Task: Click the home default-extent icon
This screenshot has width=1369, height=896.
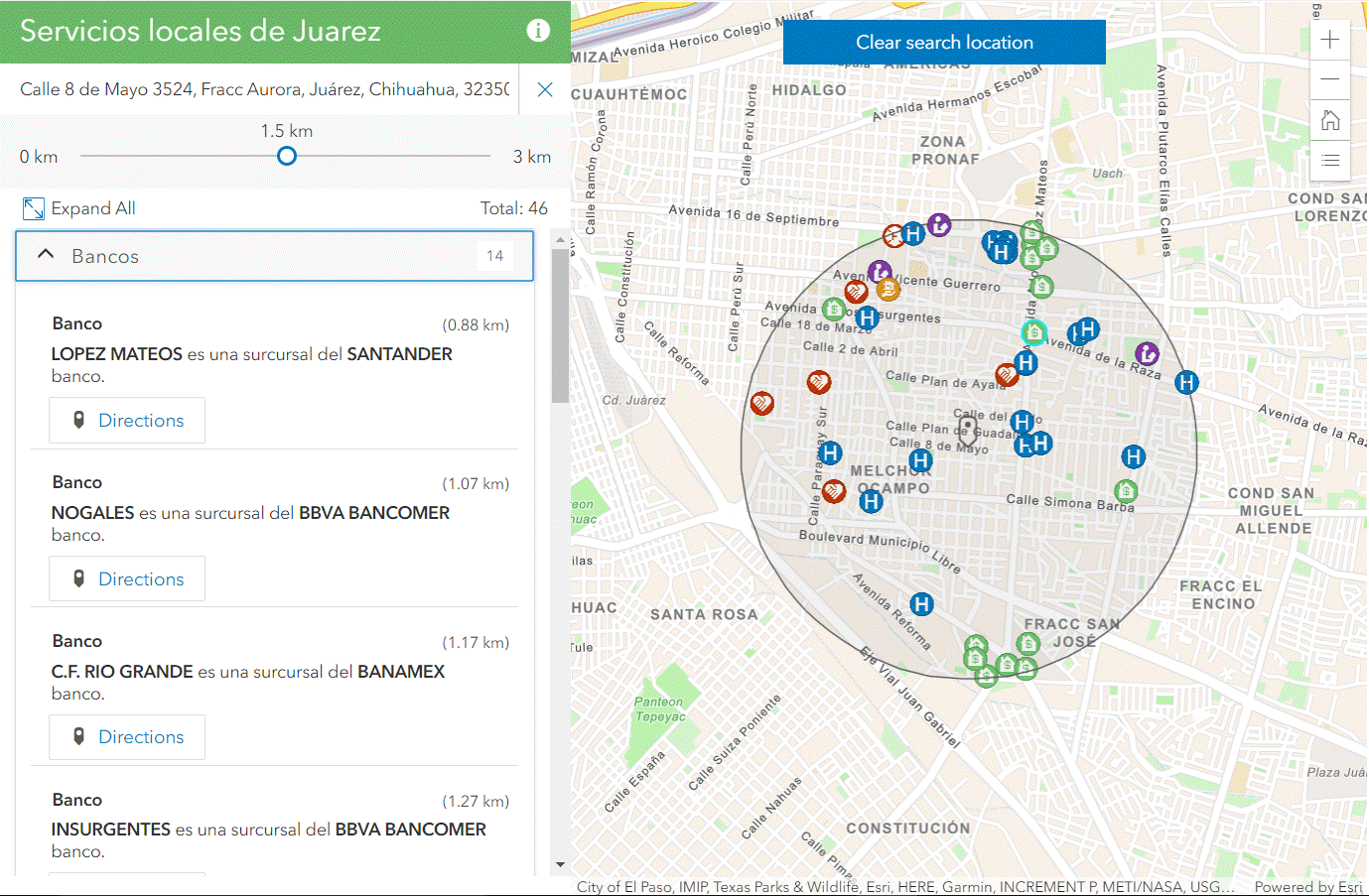Action: (x=1329, y=120)
